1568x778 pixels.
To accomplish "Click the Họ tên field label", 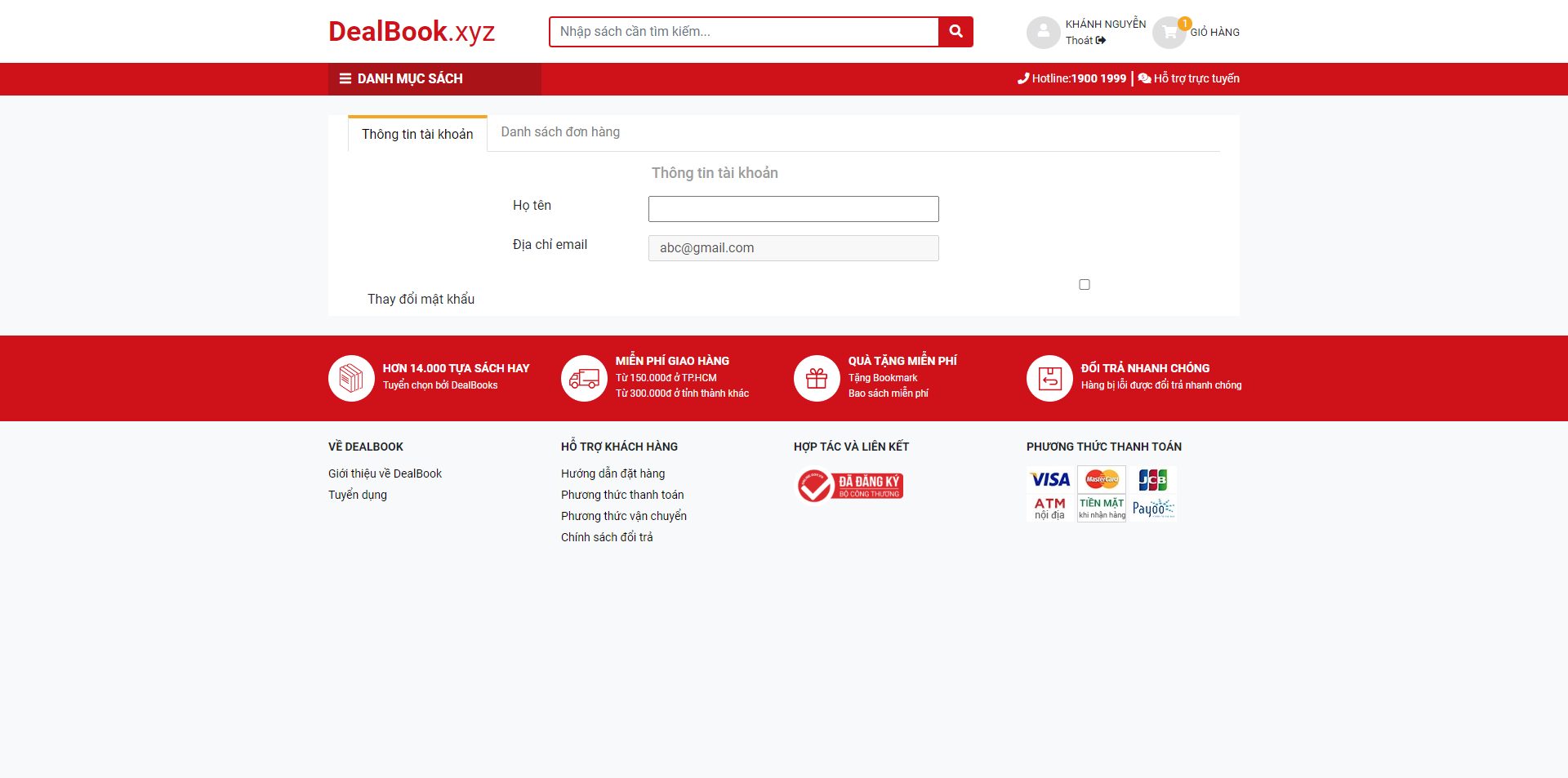I will [x=532, y=206].
